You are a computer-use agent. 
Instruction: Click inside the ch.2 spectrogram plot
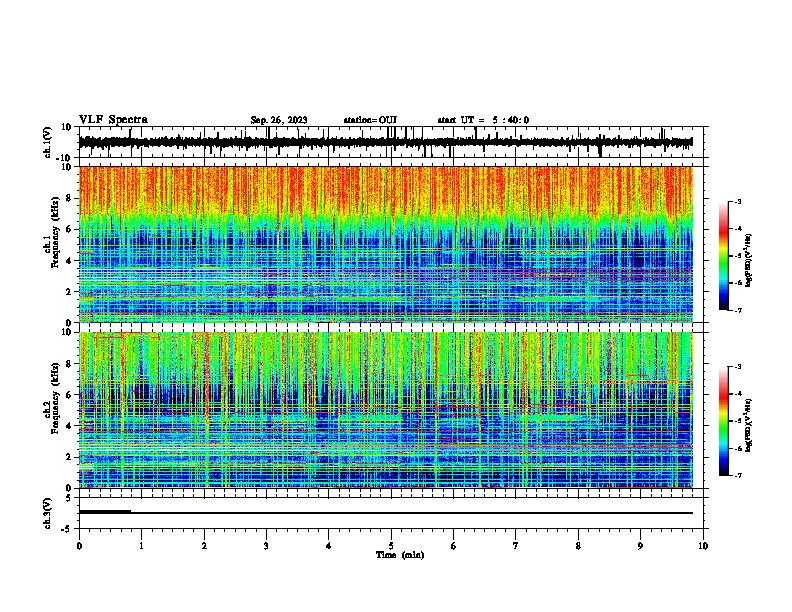click(x=386, y=410)
